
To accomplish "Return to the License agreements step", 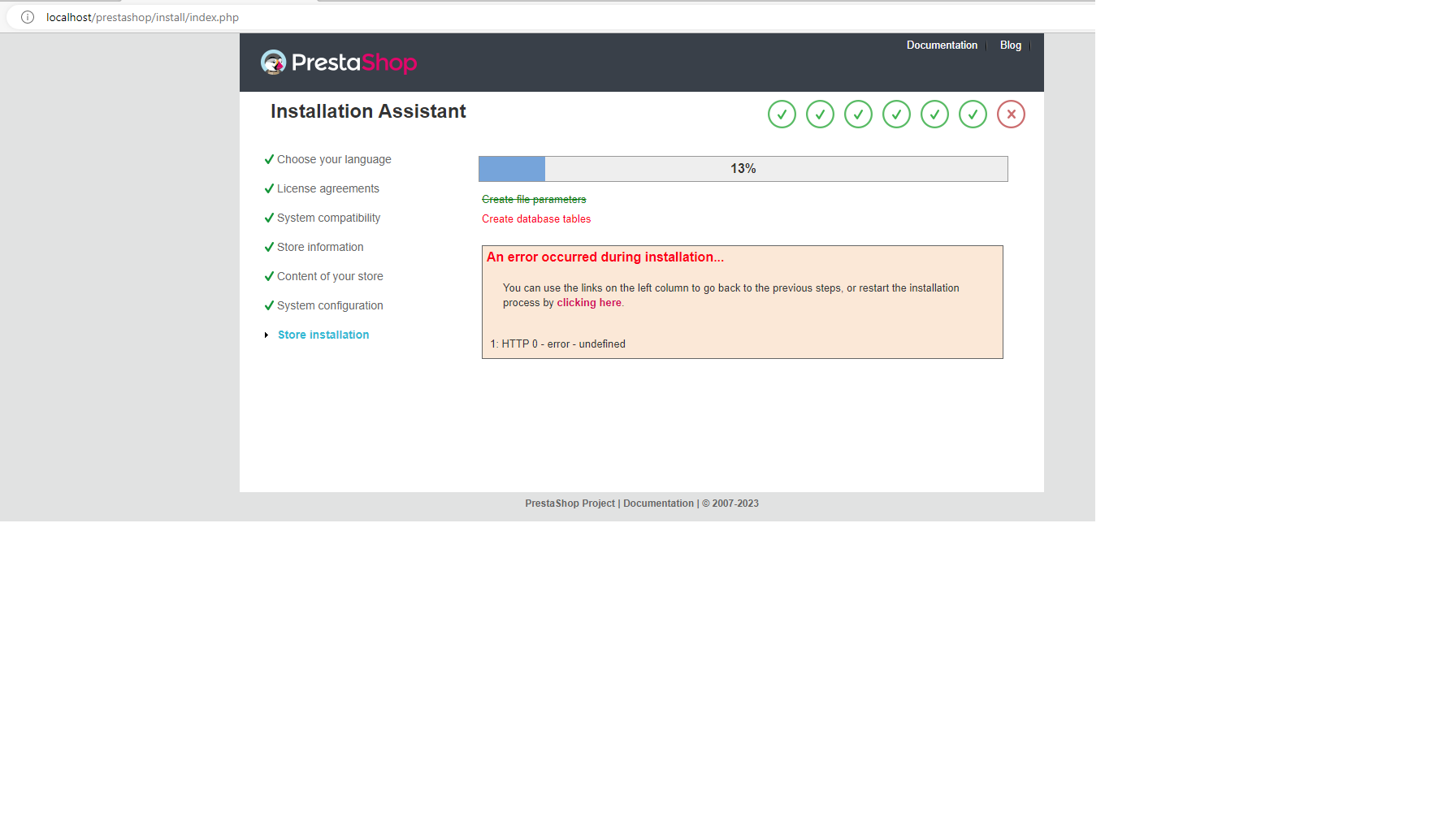I will coord(328,188).
